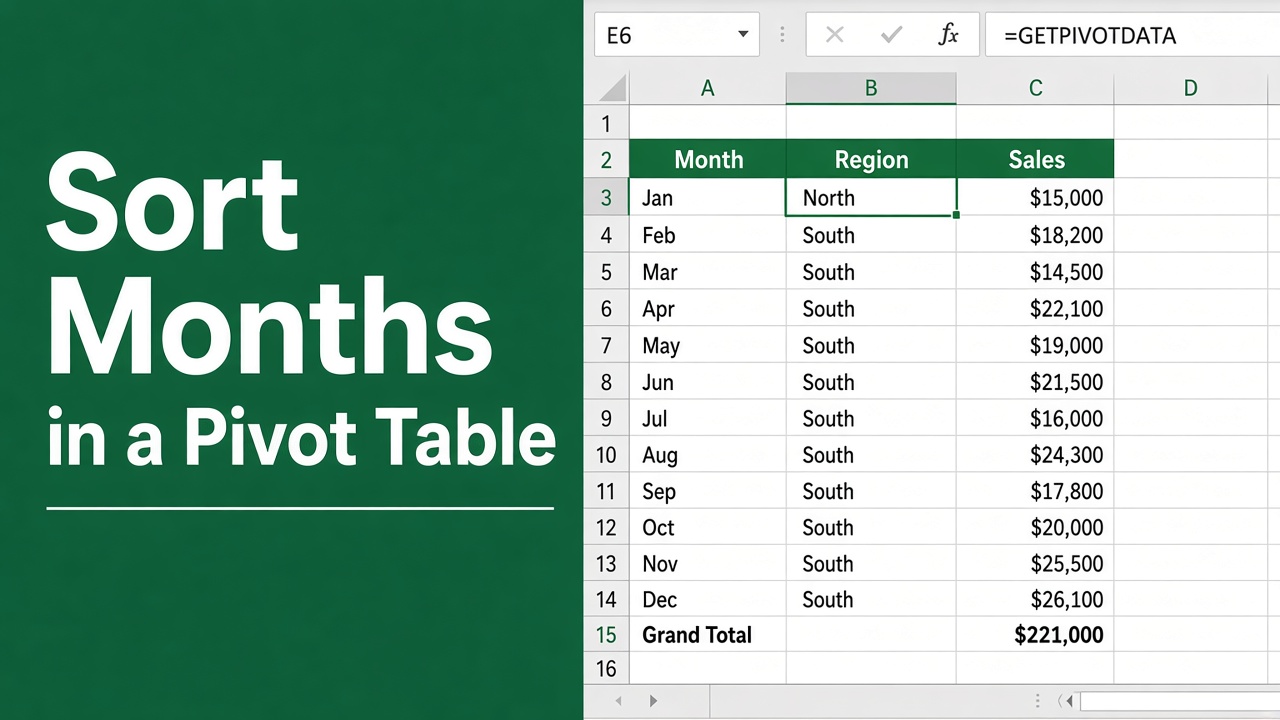
Task: Confirm entry with the checkmark formula bar icon
Action: tap(891, 35)
